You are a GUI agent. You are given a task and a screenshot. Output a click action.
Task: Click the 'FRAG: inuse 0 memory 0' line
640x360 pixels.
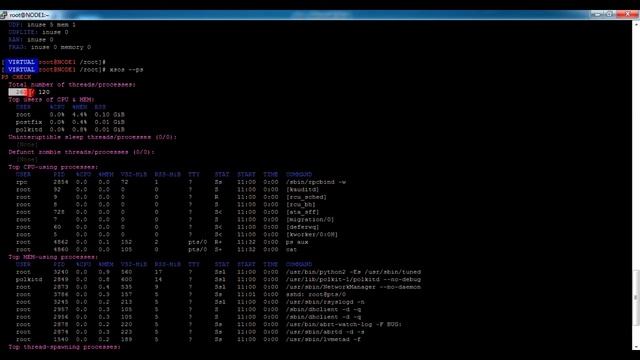click(49, 47)
